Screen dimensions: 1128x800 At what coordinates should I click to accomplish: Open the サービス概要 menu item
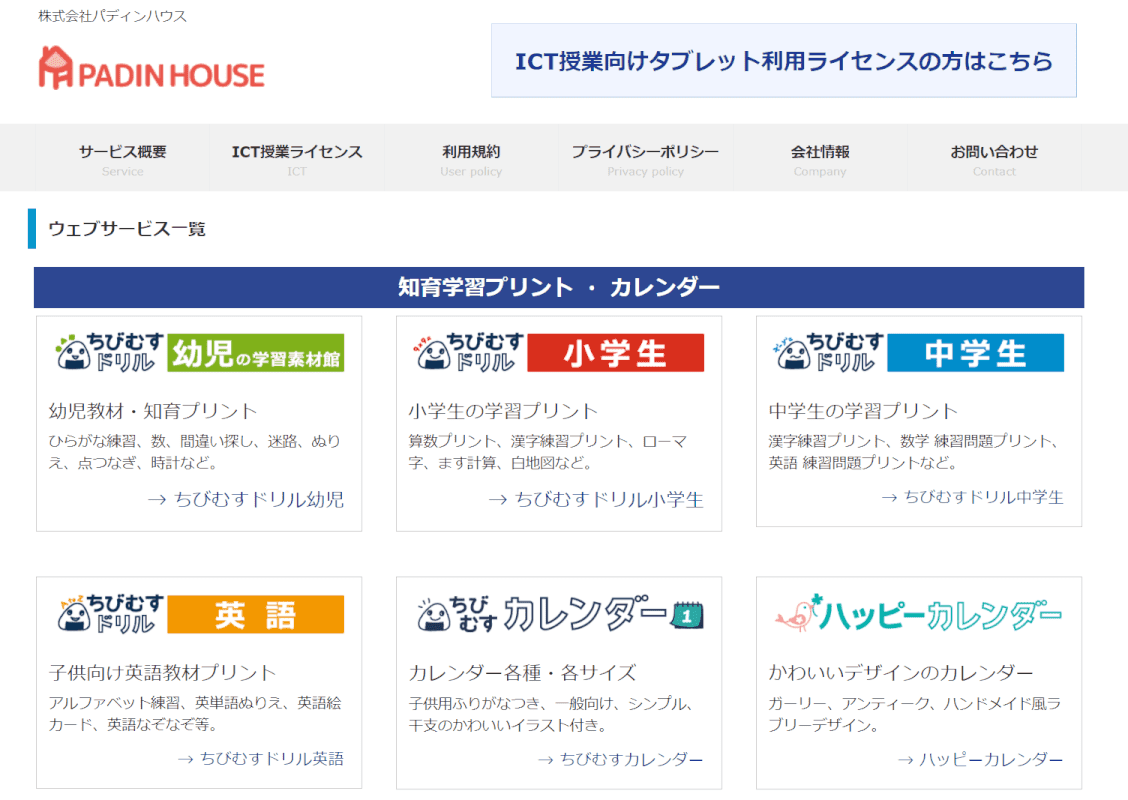pyautogui.click(x=122, y=159)
